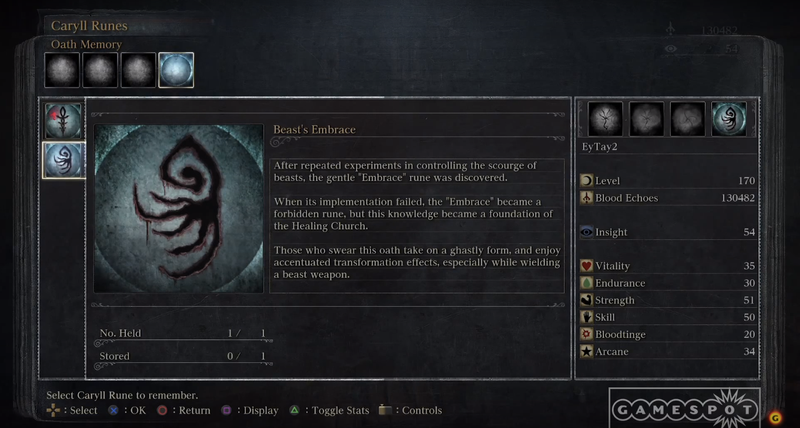Select the Beast's Embrace rune in the list

(63, 160)
